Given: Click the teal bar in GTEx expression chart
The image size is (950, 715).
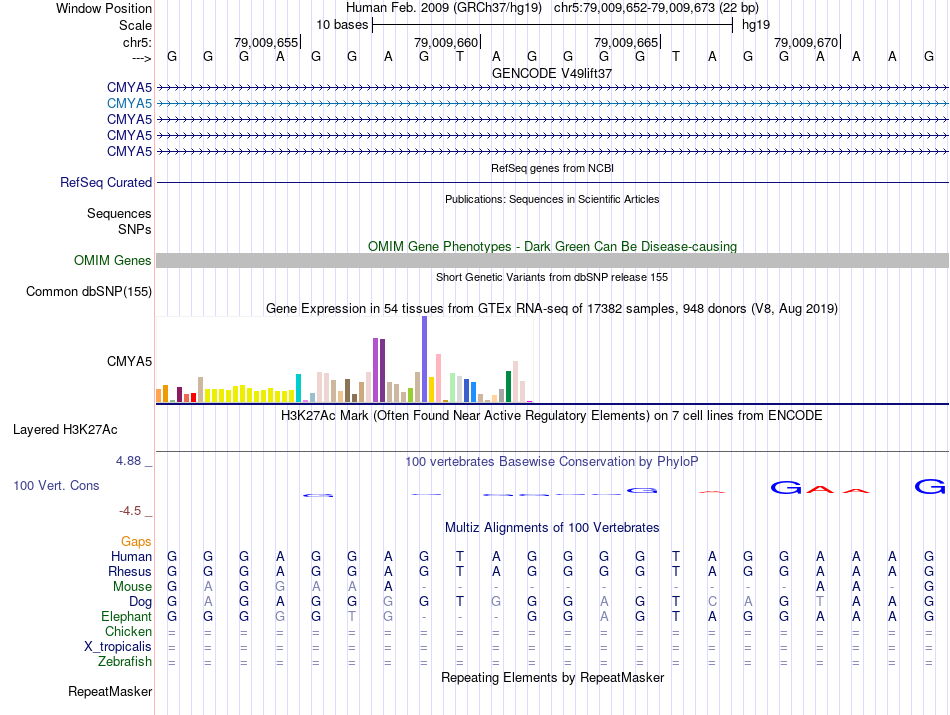Looking at the screenshot, I should point(299,387).
